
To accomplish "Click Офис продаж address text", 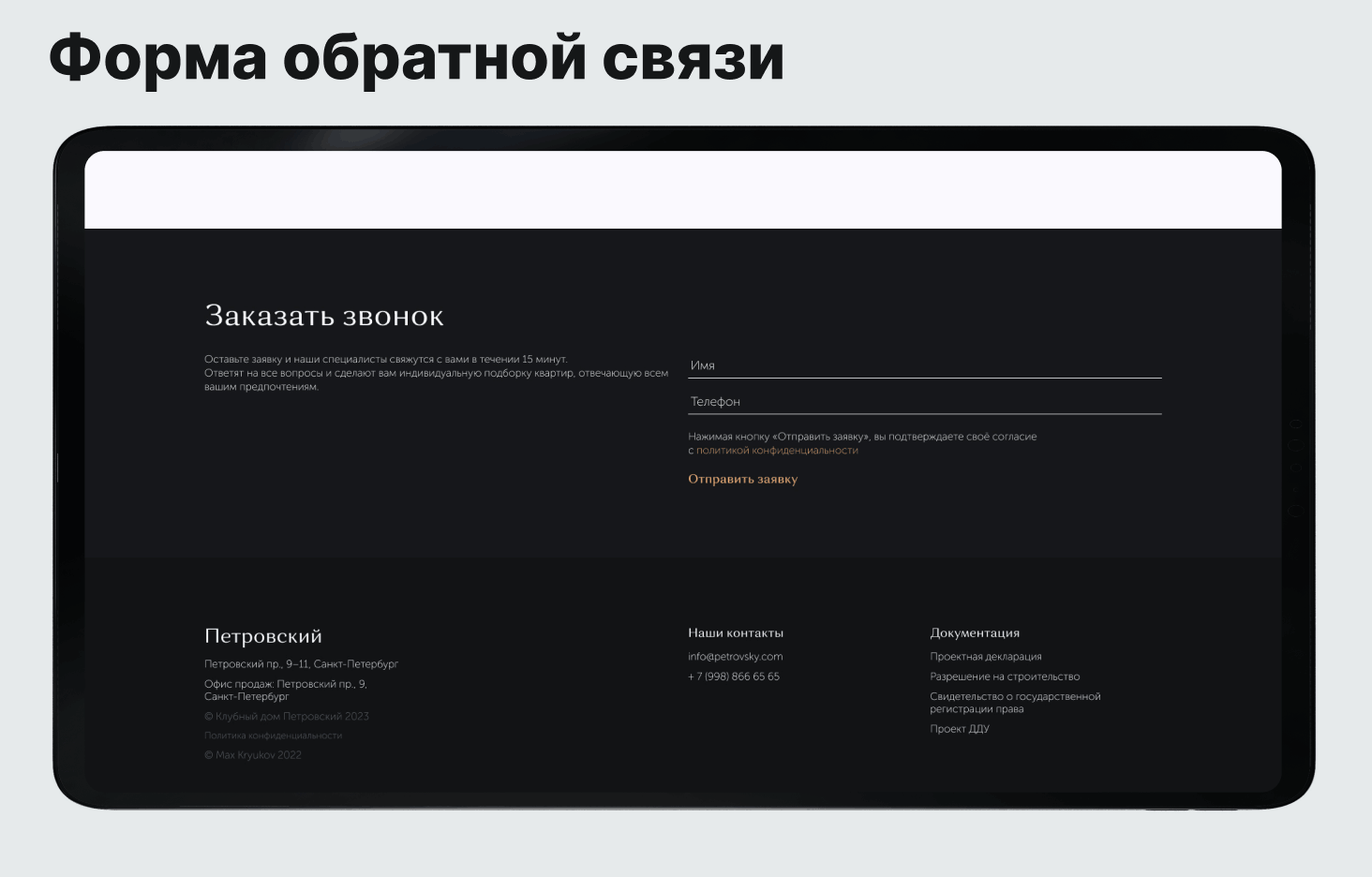I will click(285, 691).
